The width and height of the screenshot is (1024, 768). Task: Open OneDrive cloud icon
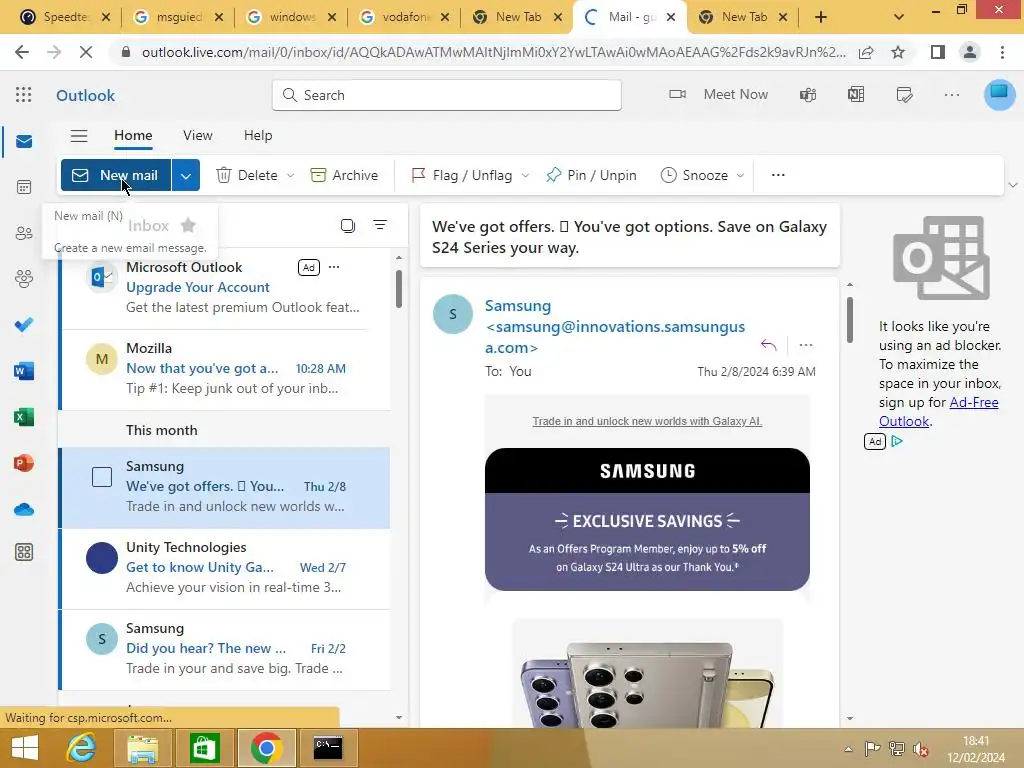tap(24, 509)
